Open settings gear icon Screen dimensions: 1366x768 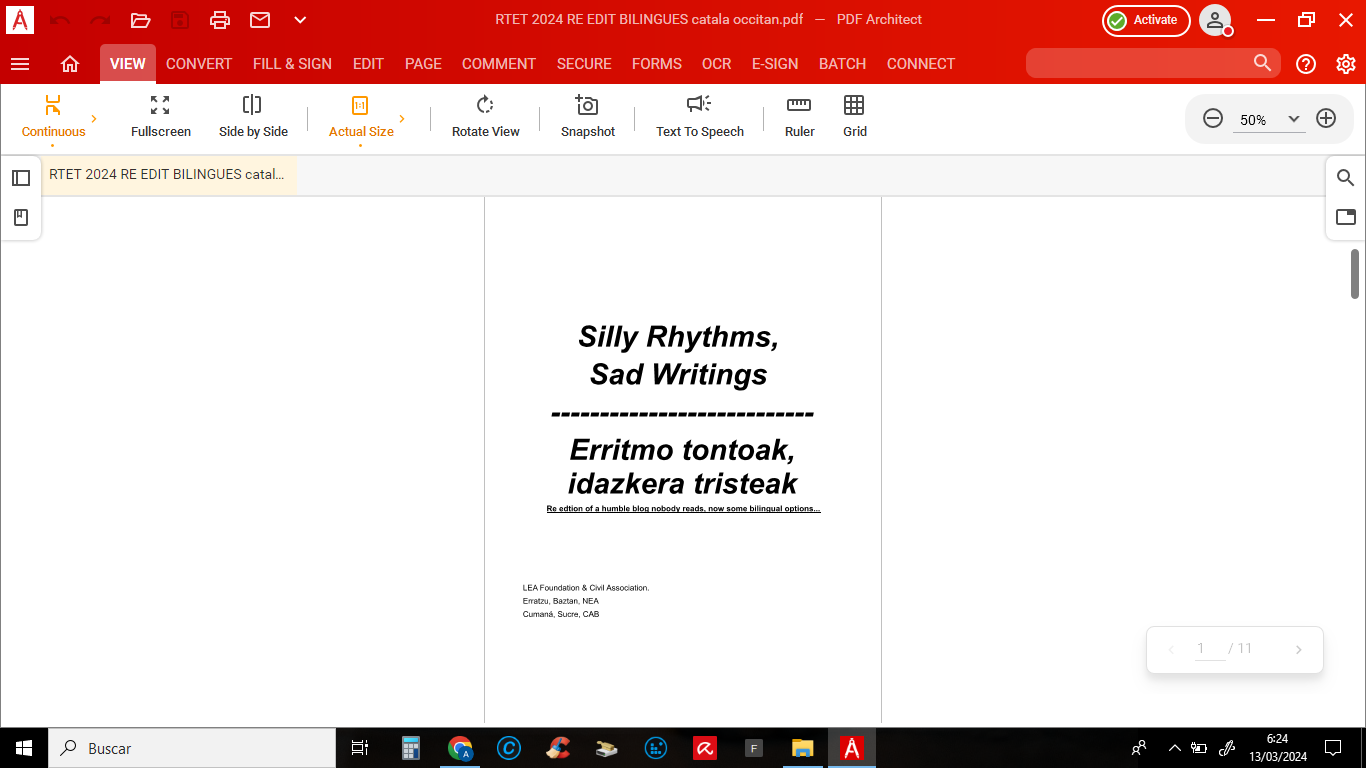pos(1346,64)
